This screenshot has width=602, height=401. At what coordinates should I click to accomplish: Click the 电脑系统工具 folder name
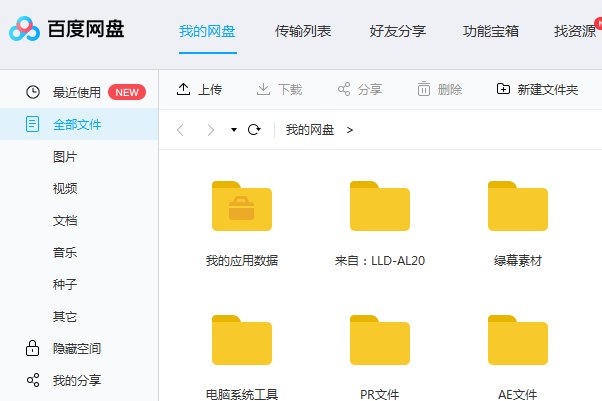242,394
